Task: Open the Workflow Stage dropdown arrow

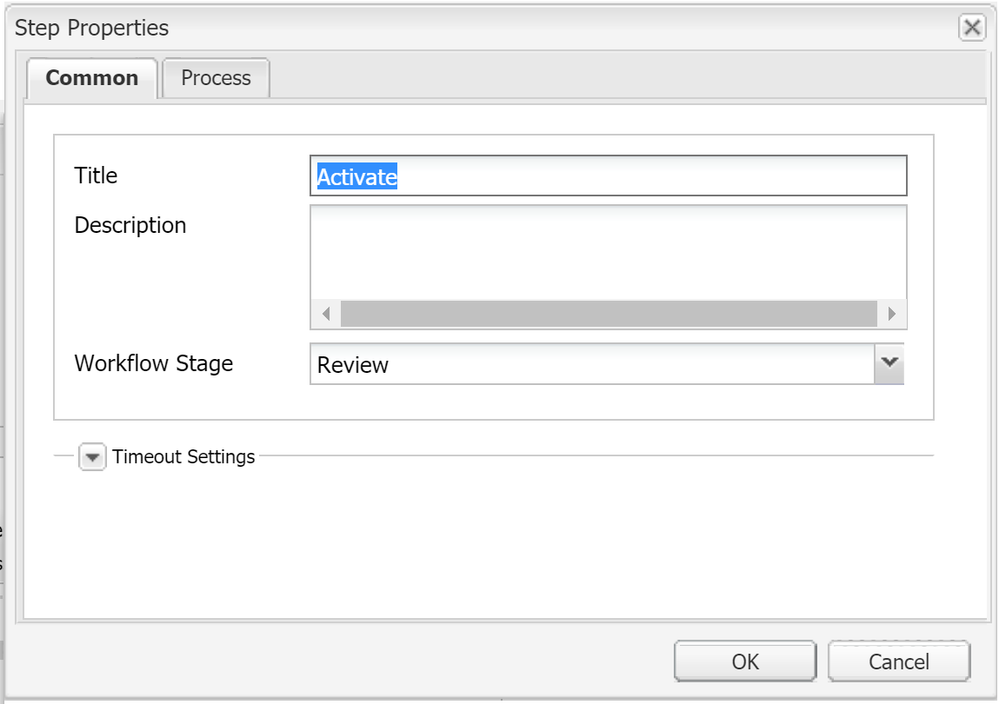Action: 889,364
